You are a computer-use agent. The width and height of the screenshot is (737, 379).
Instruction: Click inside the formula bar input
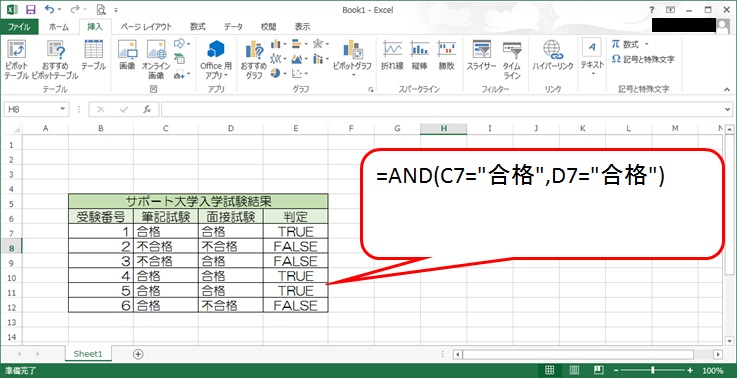click(x=442, y=109)
